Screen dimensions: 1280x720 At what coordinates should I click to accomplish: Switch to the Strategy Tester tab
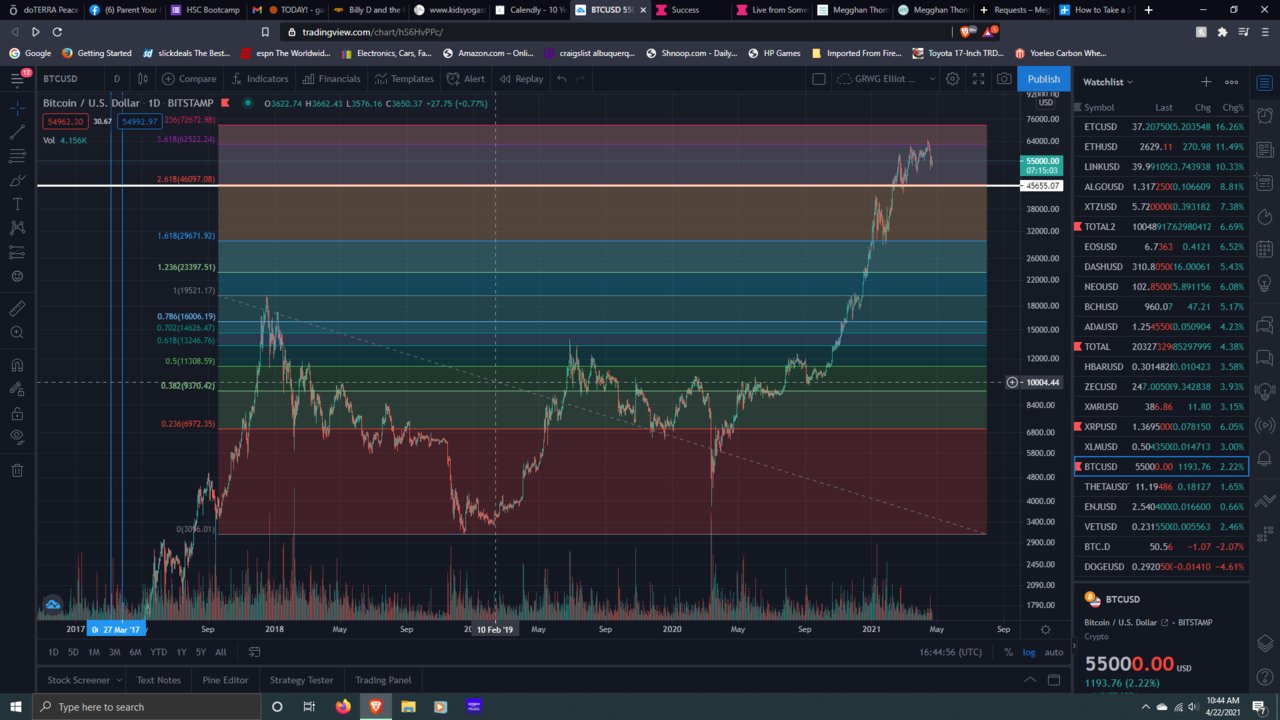[x=301, y=680]
